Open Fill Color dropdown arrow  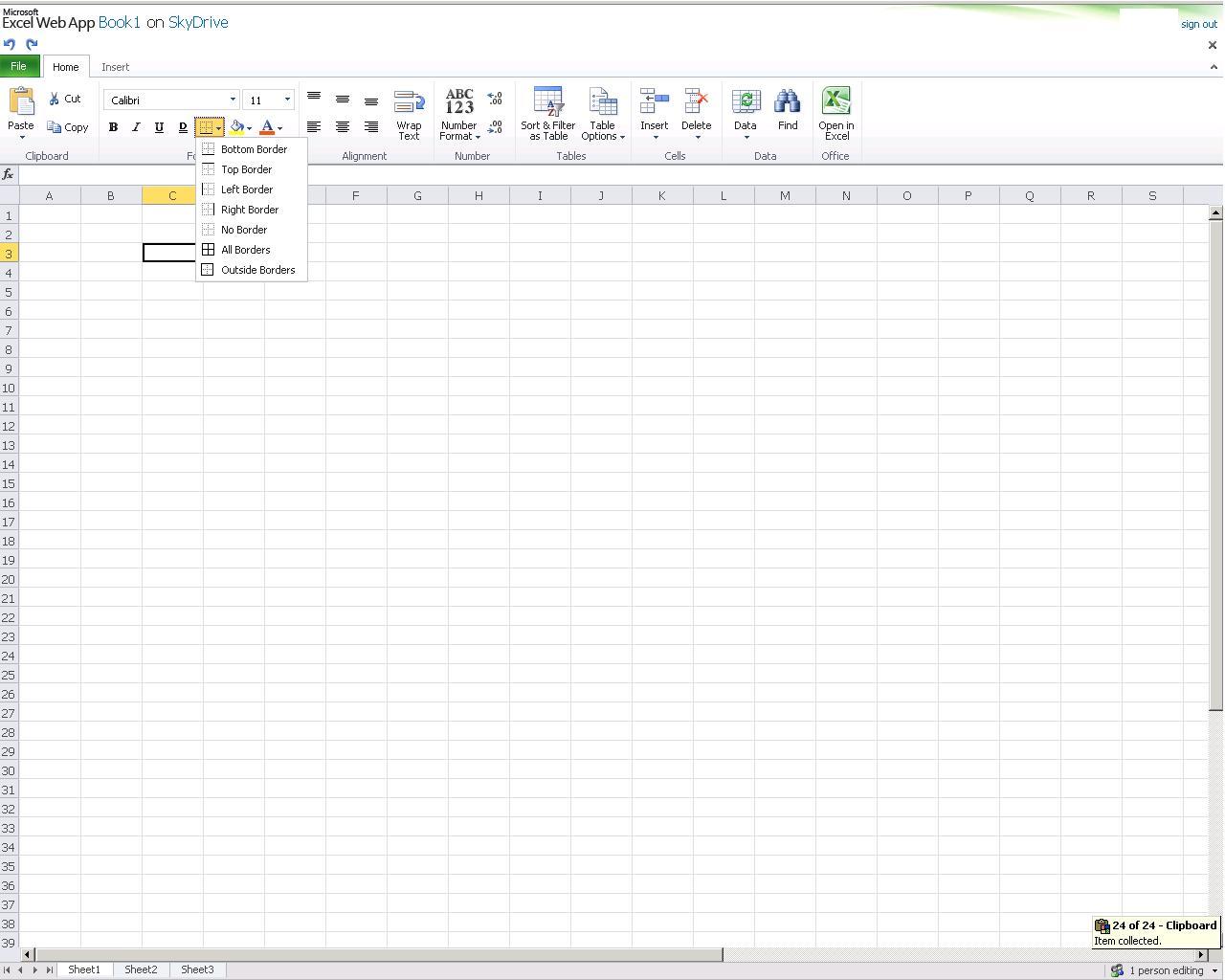click(x=249, y=128)
